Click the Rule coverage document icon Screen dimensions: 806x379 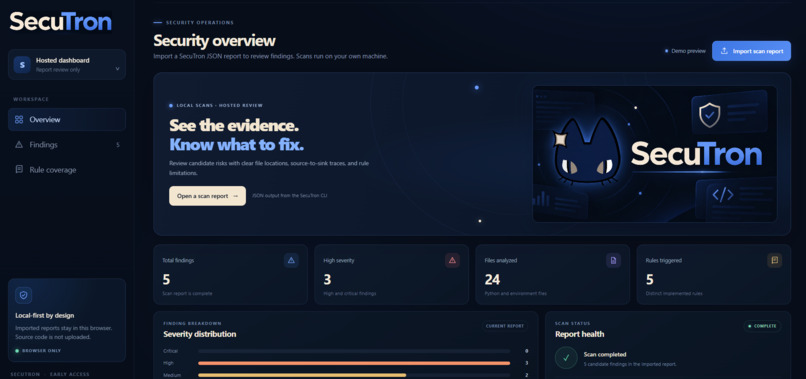[x=19, y=170]
